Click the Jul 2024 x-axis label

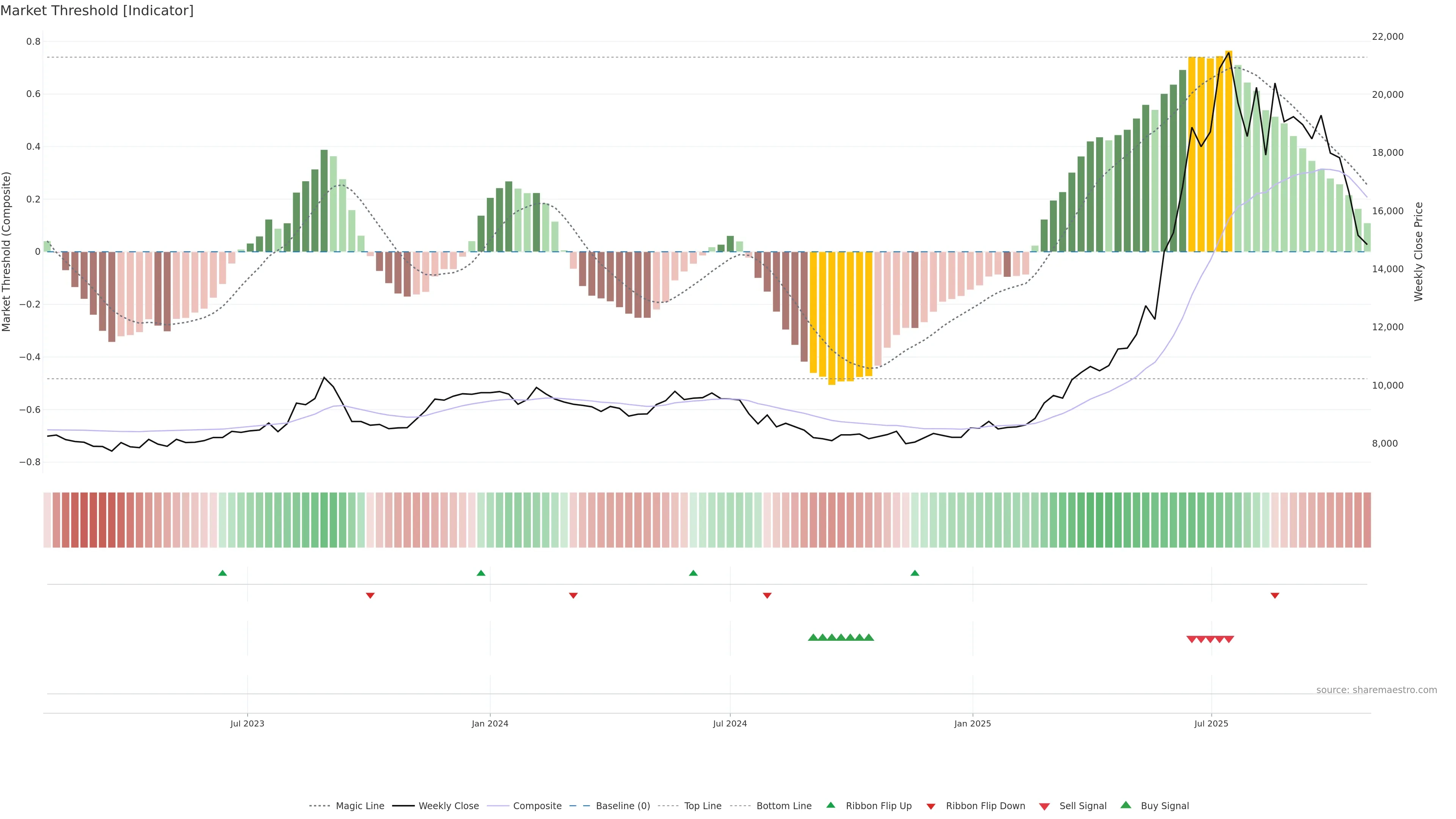730,723
